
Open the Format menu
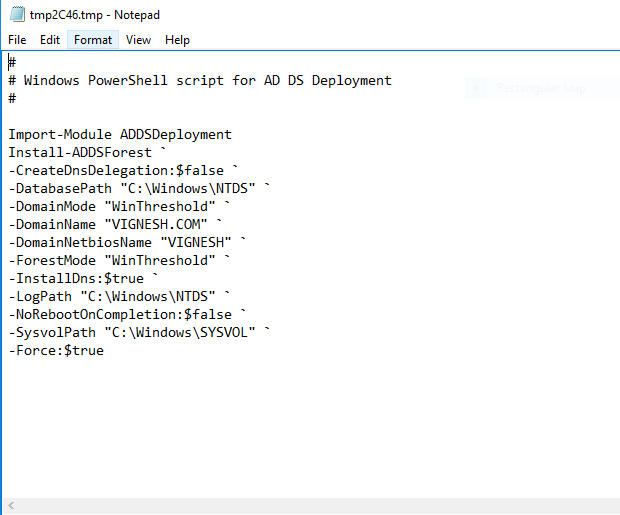click(93, 40)
